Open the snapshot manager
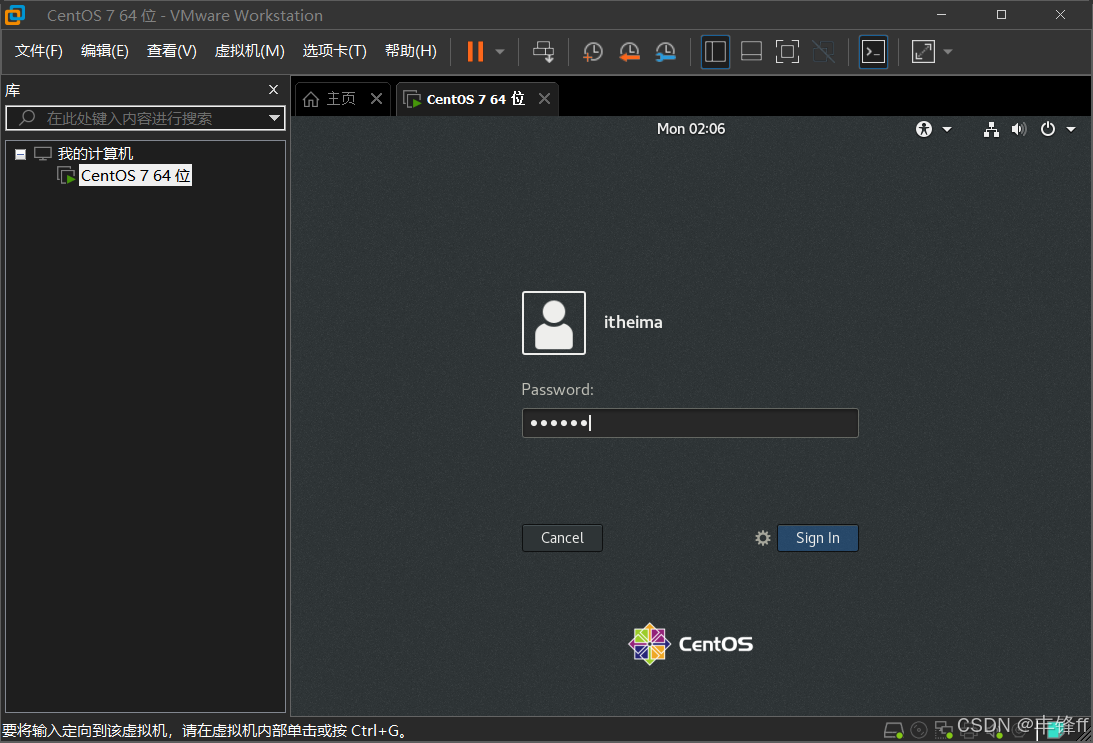Image resolution: width=1093 pixels, height=743 pixels. point(666,52)
